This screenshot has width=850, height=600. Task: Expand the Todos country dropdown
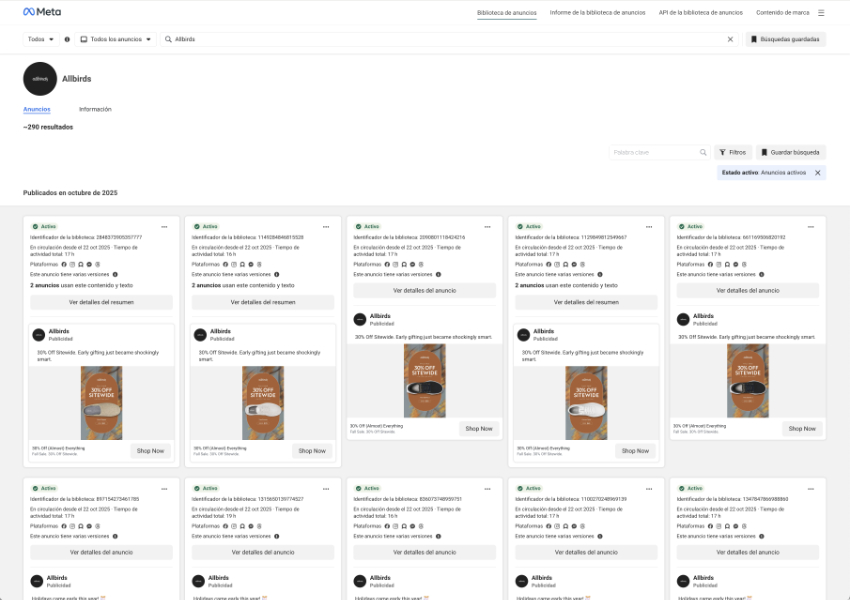tap(41, 39)
